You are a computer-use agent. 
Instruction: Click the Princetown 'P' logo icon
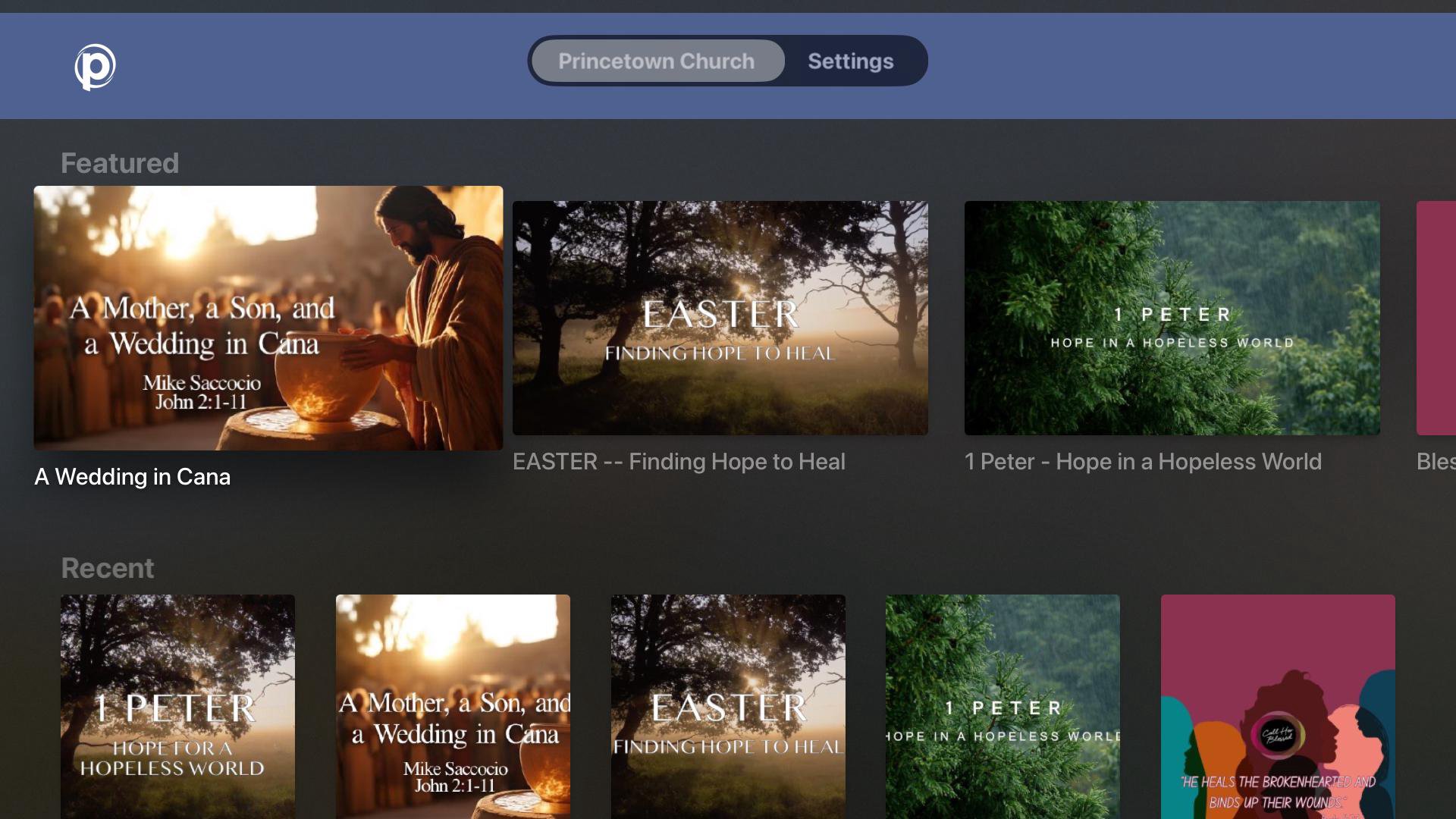coord(95,67)
